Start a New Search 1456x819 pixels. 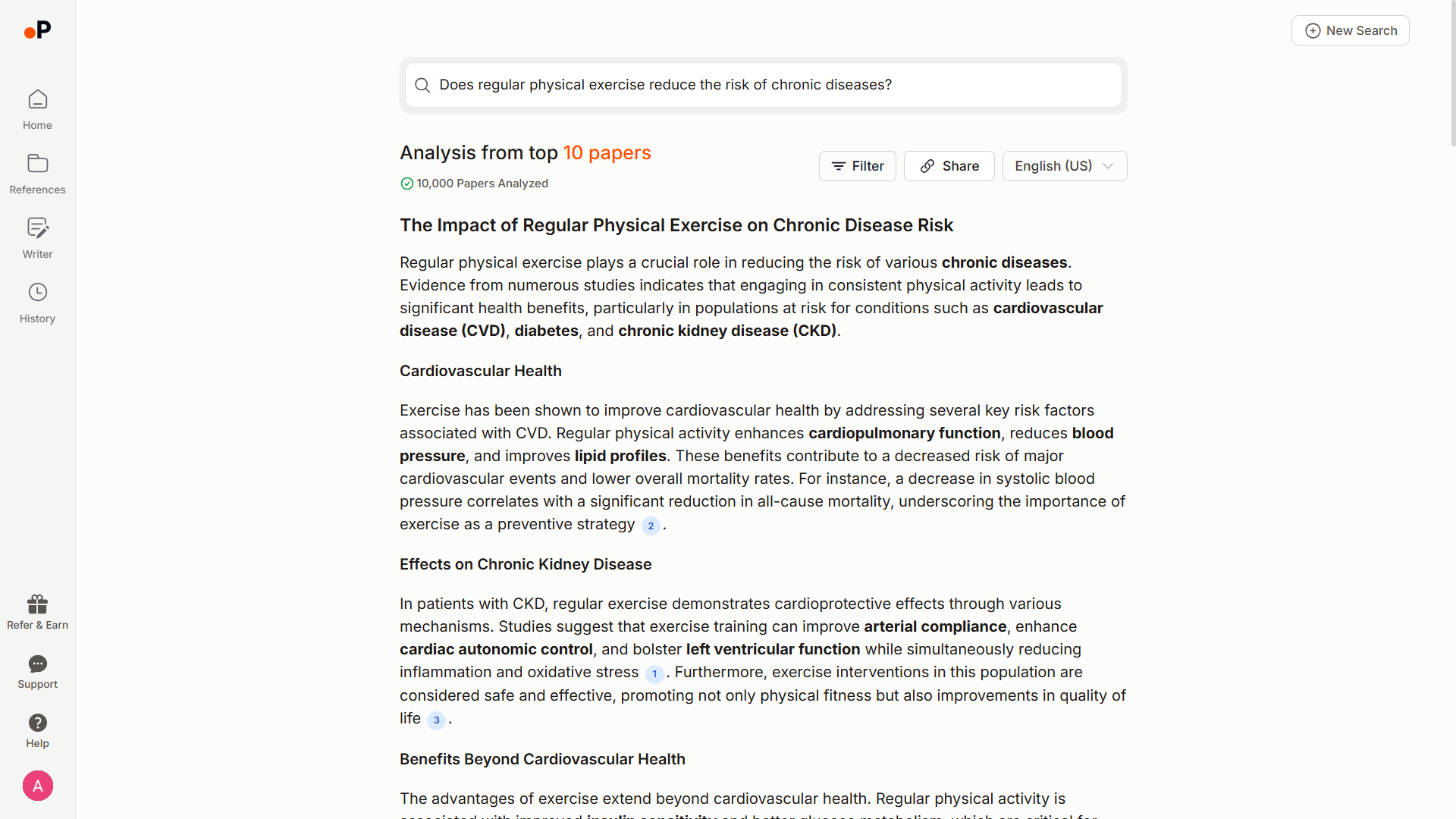click(1350, 30)
